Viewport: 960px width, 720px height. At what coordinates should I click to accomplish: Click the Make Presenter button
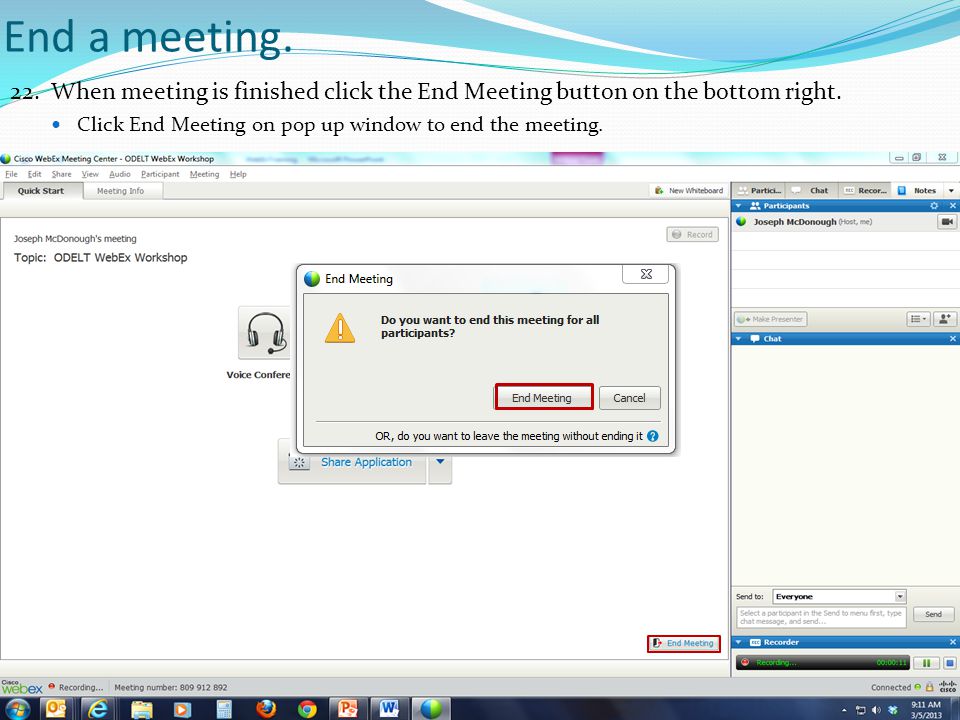click(x=771, y=319)
